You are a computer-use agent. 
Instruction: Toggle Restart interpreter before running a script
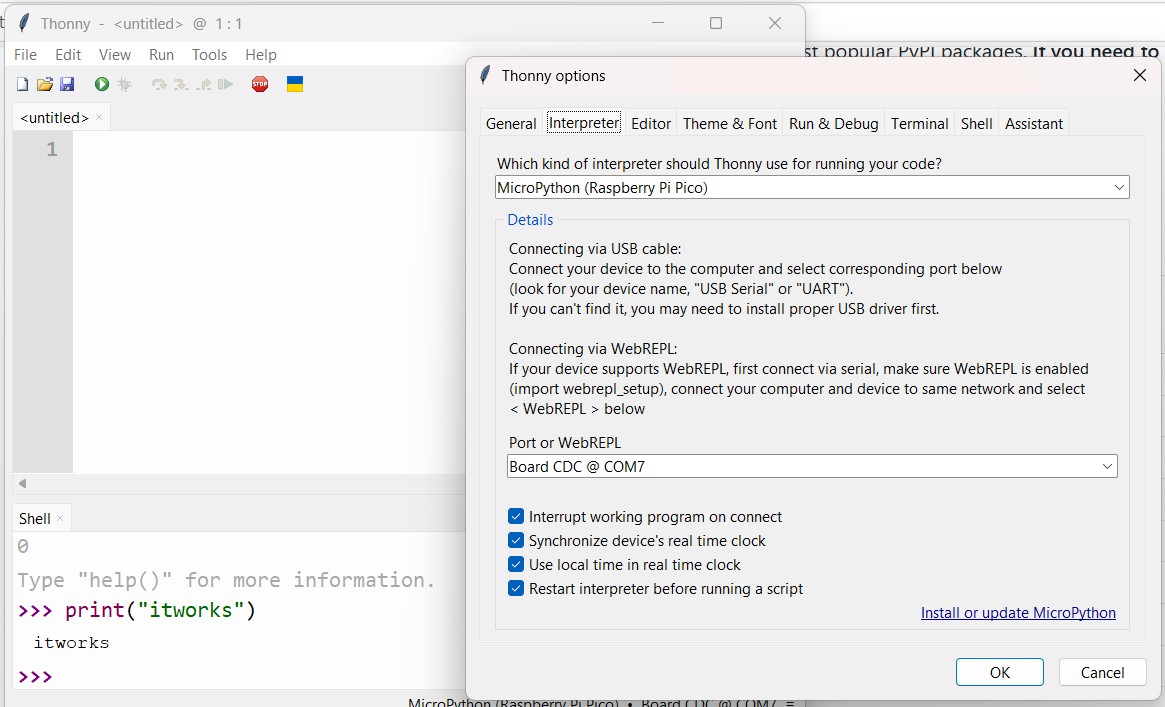click(x=516, y=588)
